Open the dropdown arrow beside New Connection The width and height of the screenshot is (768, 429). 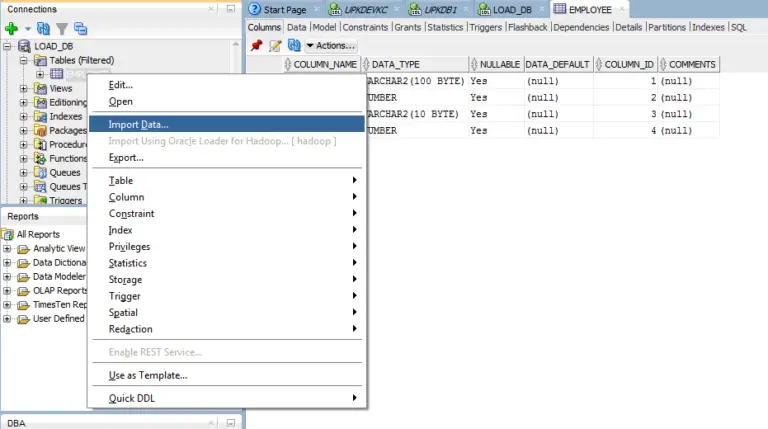click(28, 29)
